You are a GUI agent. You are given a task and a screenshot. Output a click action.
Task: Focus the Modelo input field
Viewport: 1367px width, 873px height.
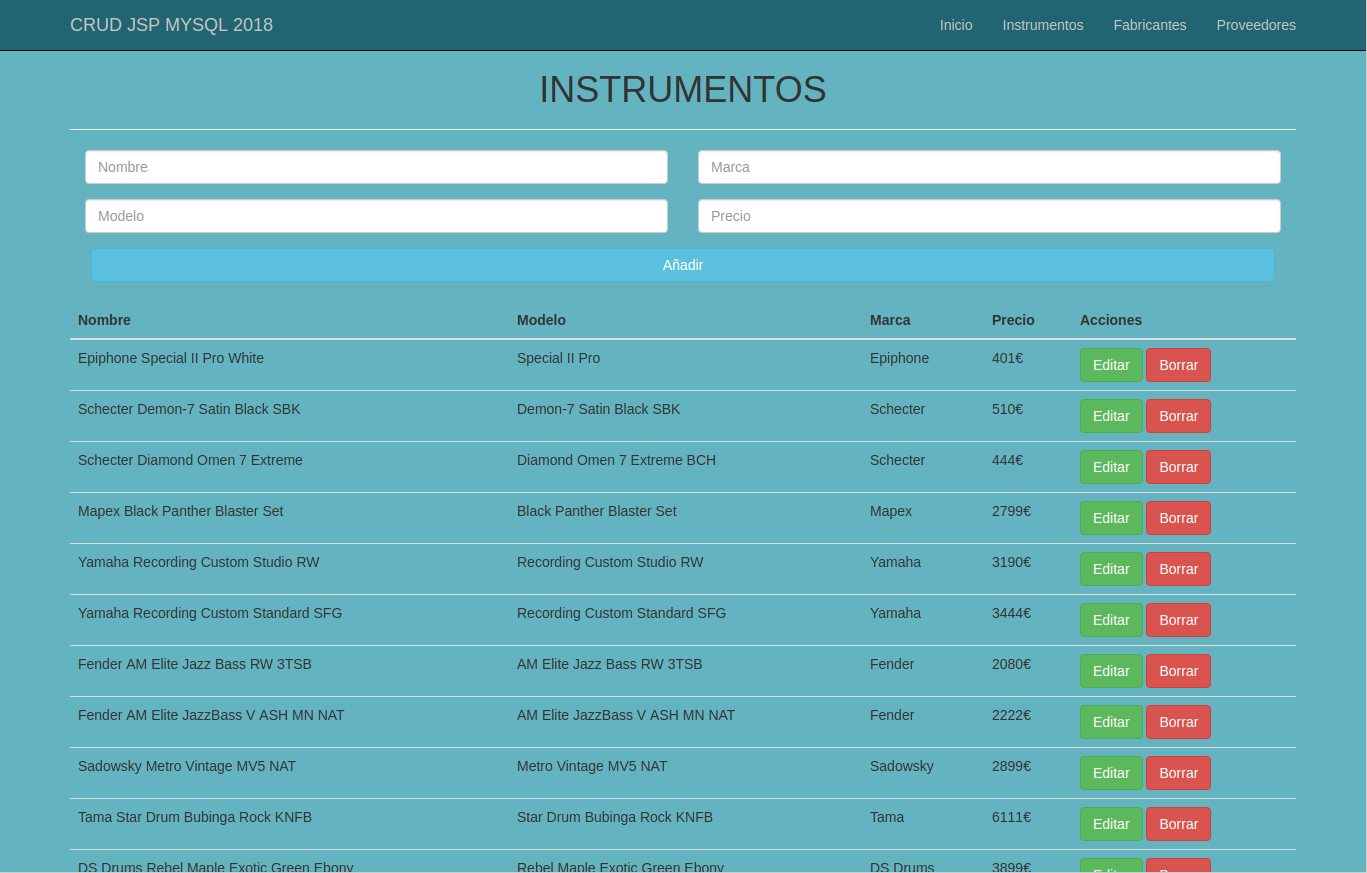pyautogui.click(x=376, y=216)
